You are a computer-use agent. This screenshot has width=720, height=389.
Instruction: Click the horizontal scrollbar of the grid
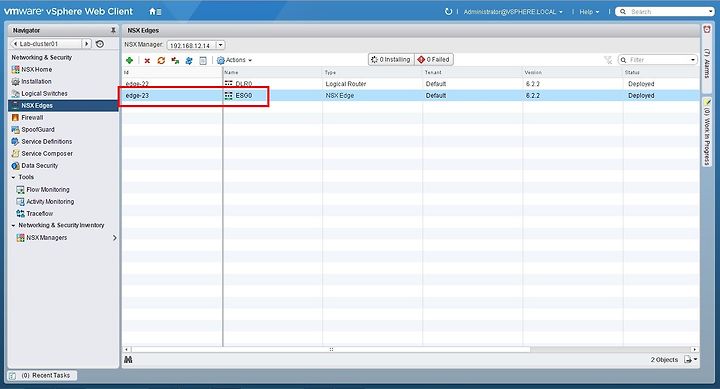pos(331,350)
